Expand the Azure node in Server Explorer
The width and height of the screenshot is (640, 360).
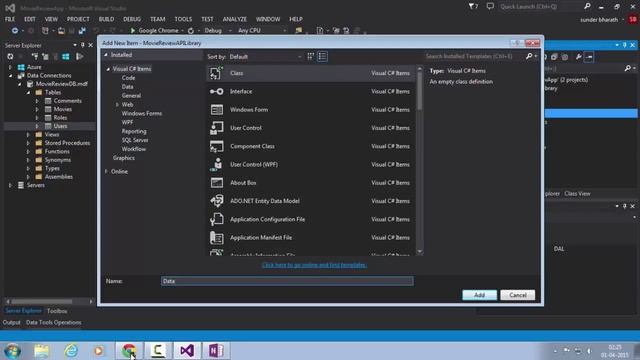pyautogui.click(x=11, y=67)
